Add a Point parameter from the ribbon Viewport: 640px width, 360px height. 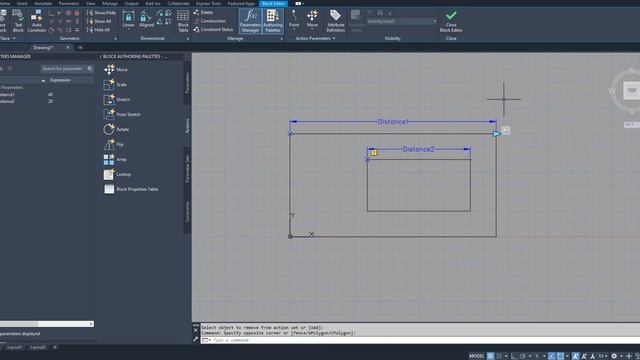point(294,19)
